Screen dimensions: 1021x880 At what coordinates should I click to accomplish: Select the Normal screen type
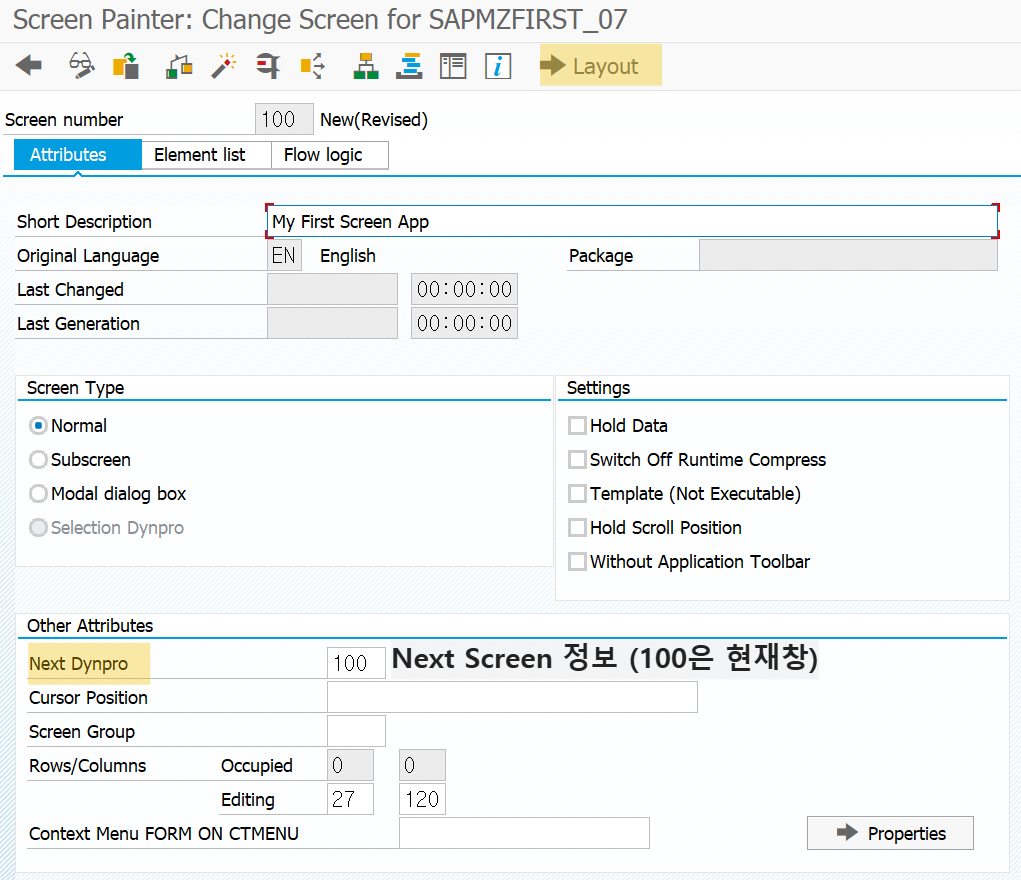[x=37, y=425]
